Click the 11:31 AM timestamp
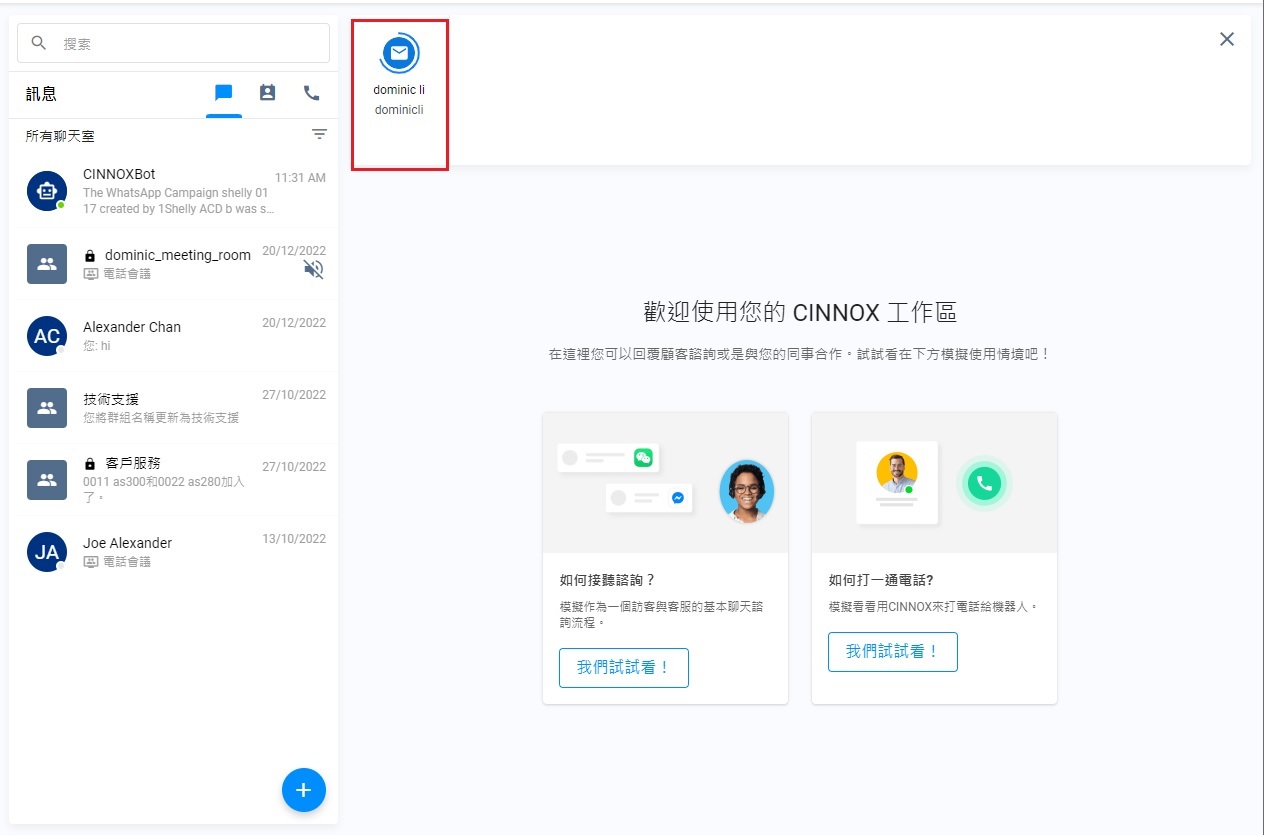 point(300,178)
